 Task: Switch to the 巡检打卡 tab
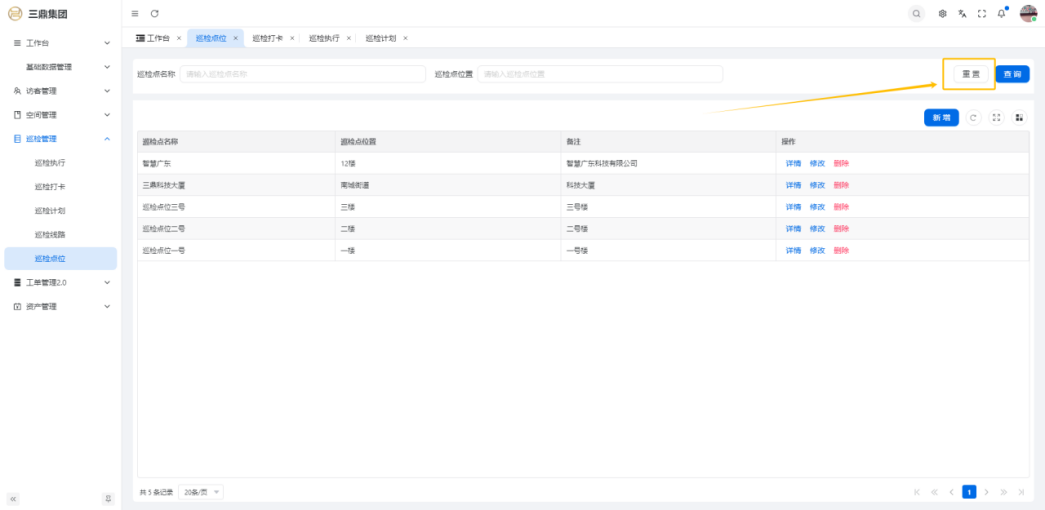[267, 38]
